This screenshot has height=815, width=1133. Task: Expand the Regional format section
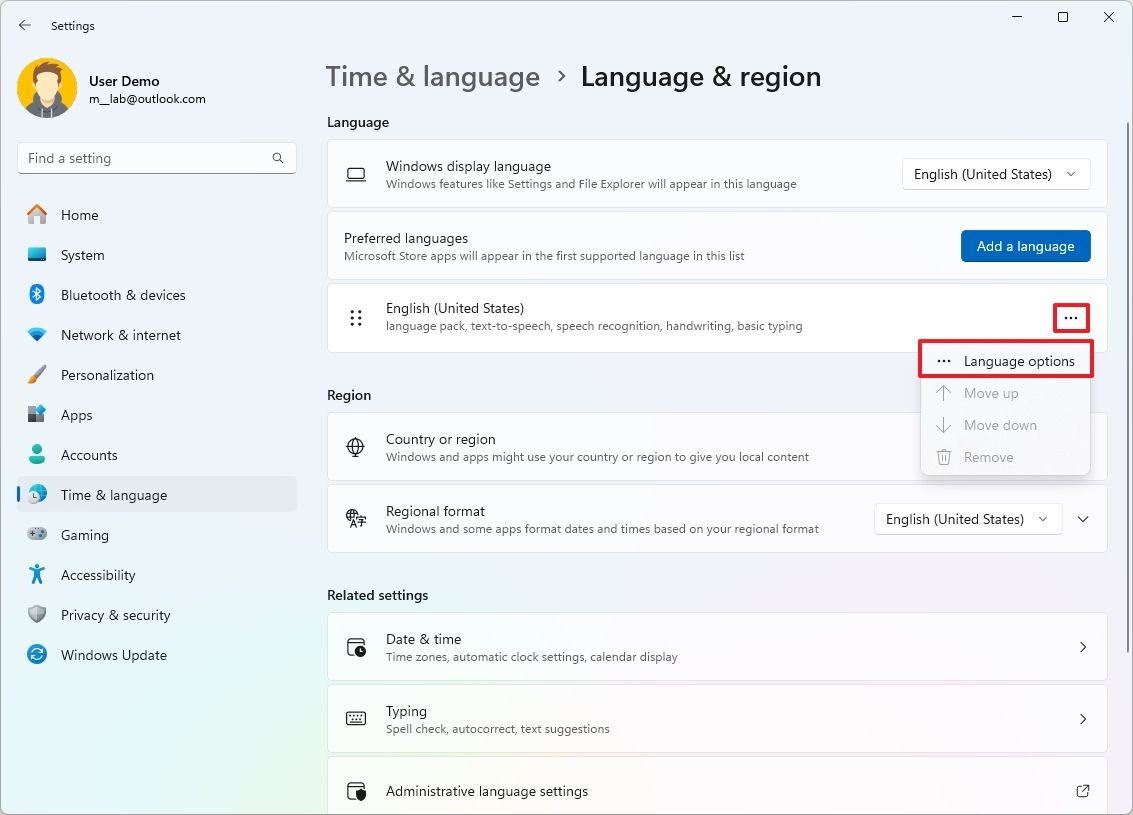pos(1083,519)
